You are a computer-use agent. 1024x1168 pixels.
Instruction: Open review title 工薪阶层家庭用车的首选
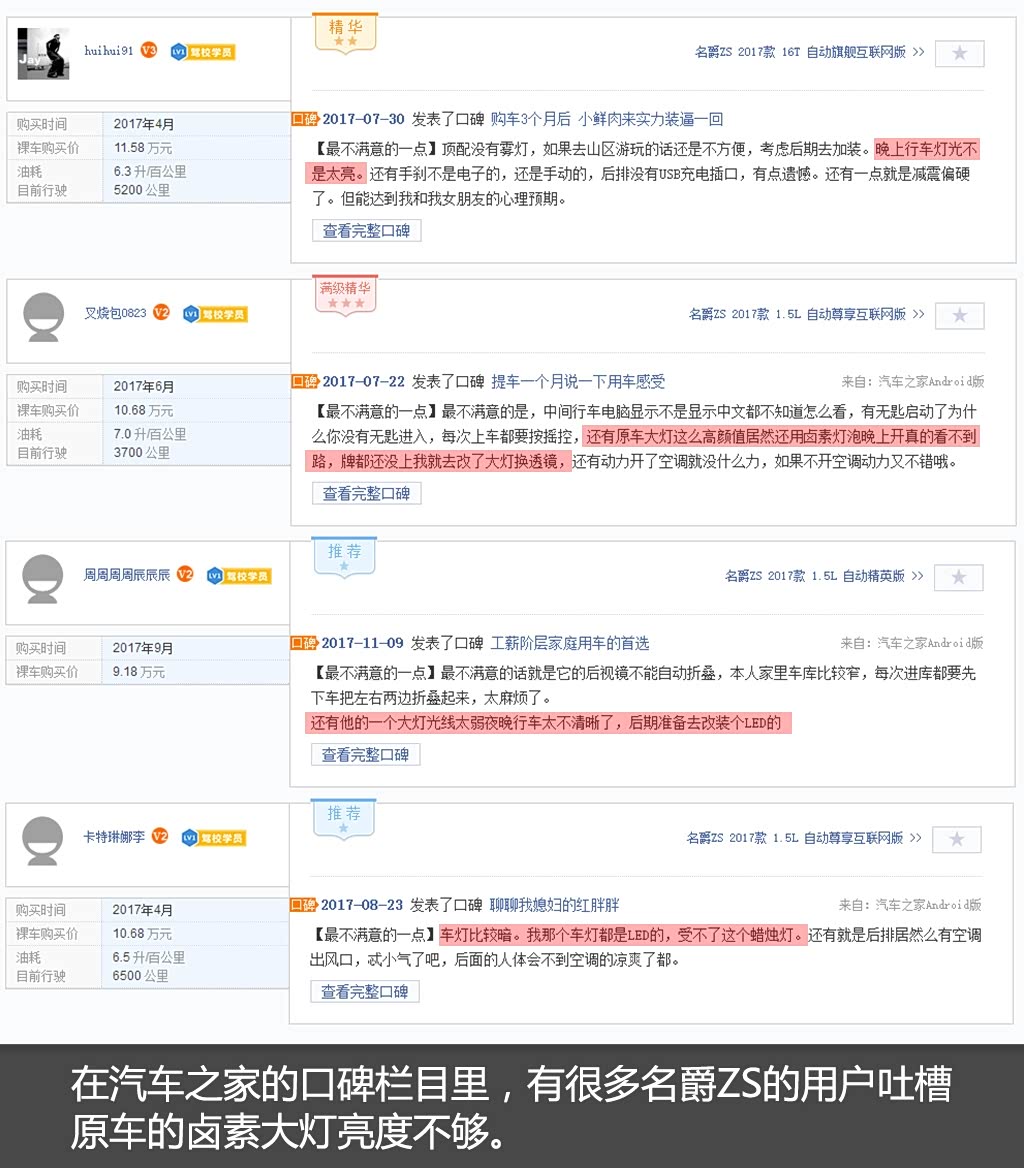569,643
